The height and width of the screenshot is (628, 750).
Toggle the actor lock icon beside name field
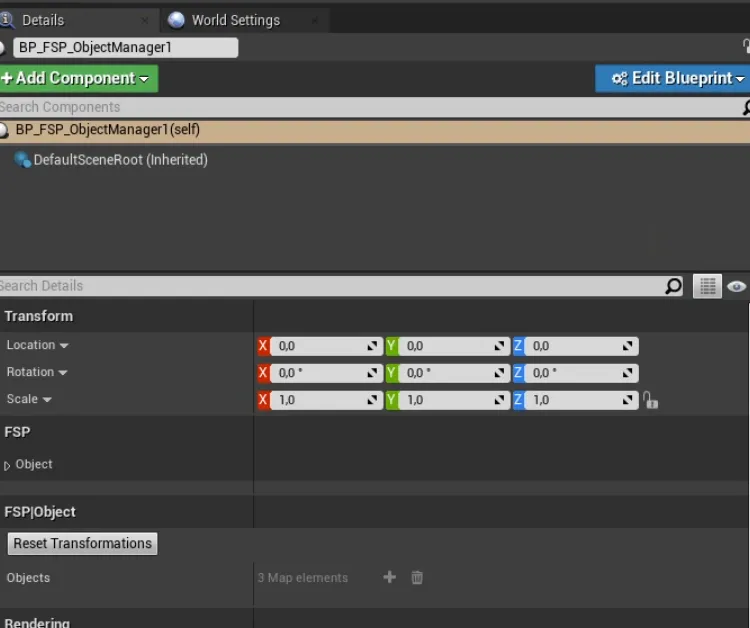pyautogui.click(x=745, y=47)
